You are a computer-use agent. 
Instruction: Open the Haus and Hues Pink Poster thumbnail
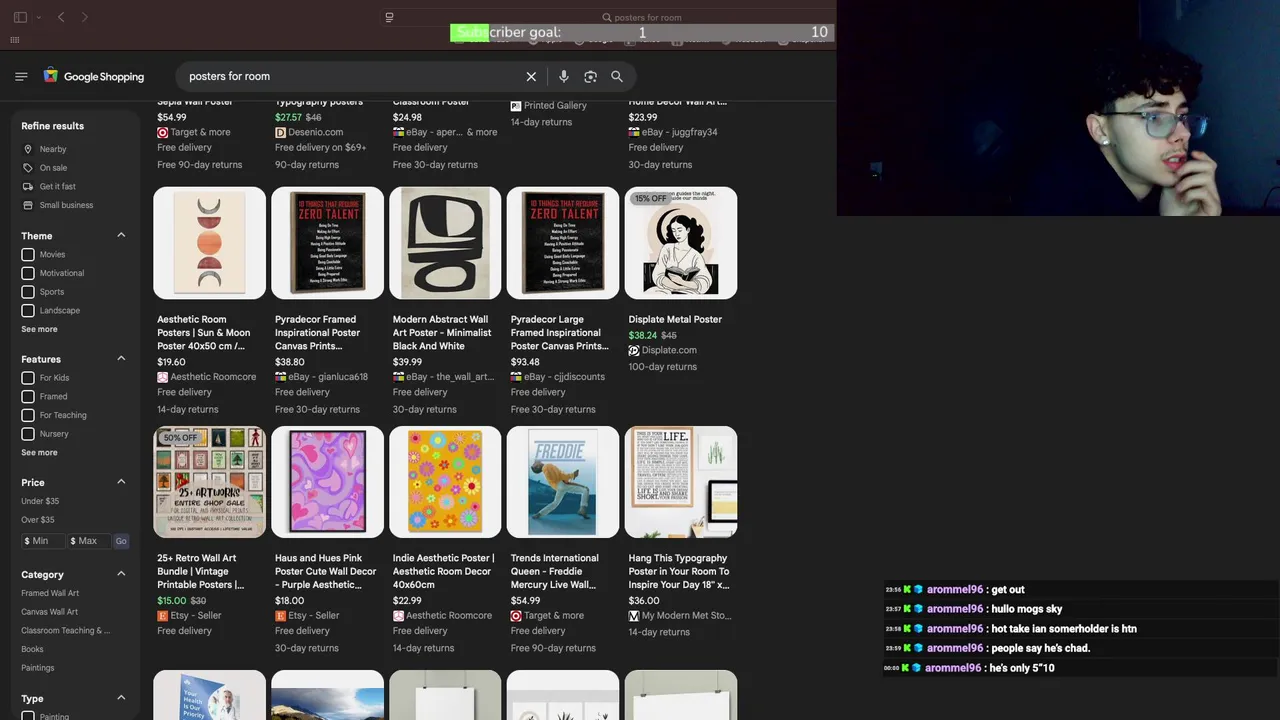[x=327, y=482]
